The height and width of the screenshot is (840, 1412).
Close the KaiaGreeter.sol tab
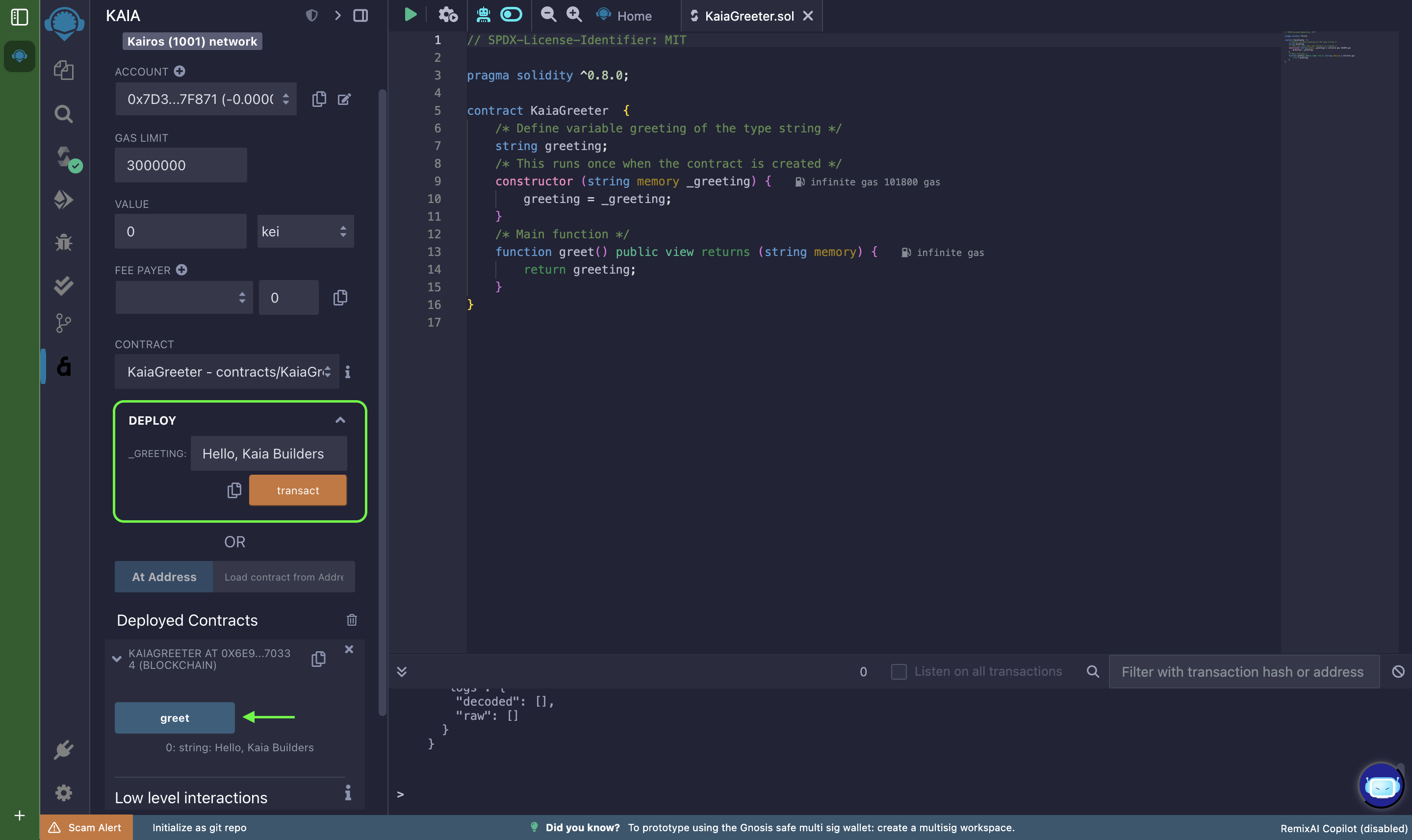pyautogui.click(x=808, y=16)
